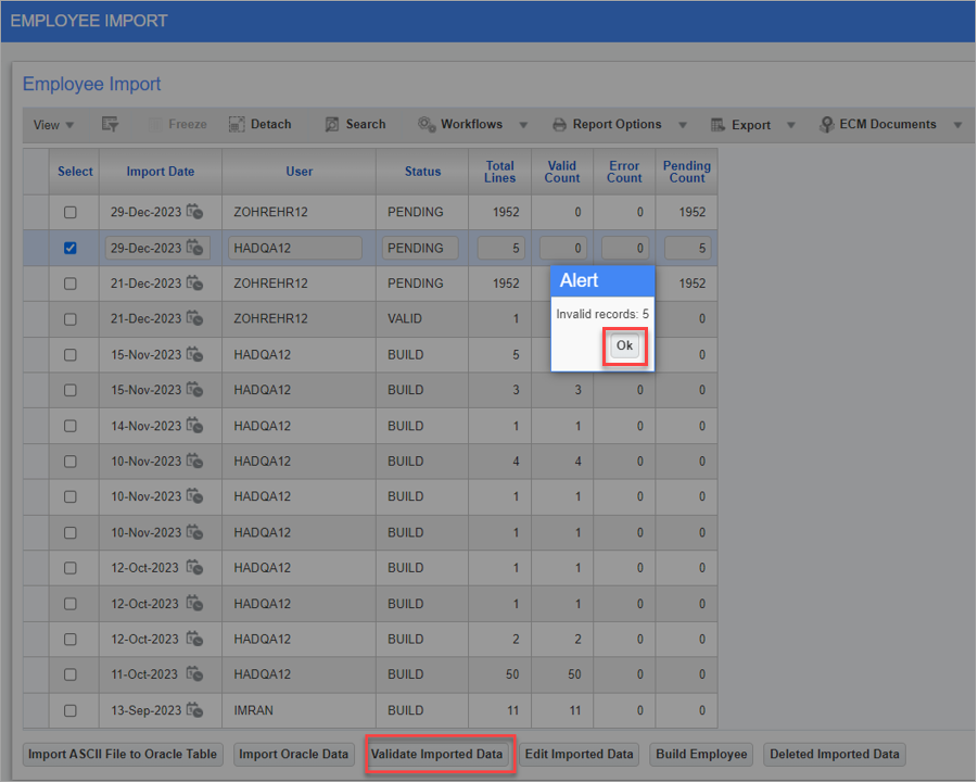
Task: Click the Report Options printer icon
Action: [560, 125]
